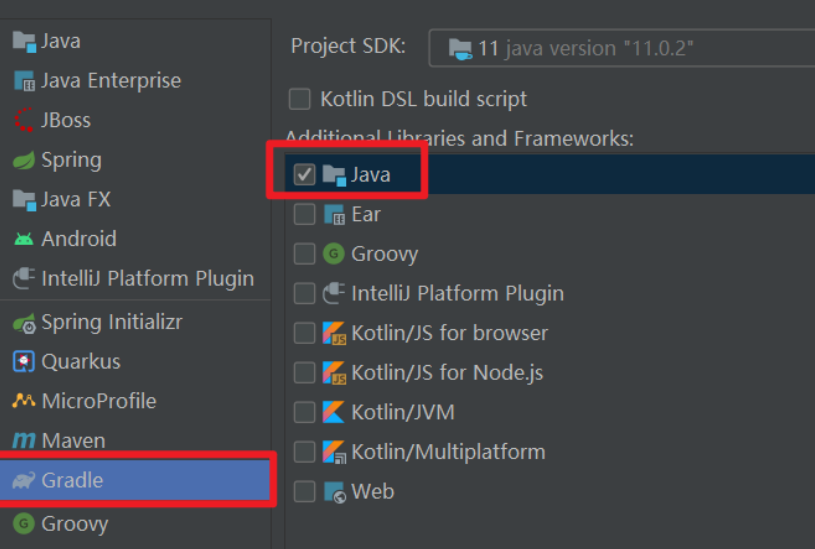
Task: Click the Kotlin/Multiplatform icon
Action: tap(334, 452)
